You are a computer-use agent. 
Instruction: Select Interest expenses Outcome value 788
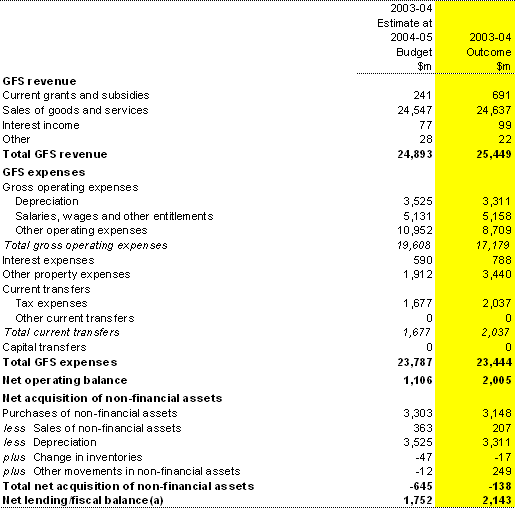501,260
